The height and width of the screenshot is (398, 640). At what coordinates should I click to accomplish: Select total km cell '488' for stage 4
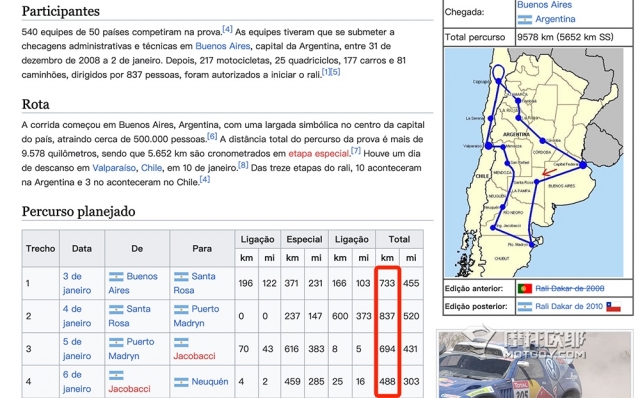(387, 381)
